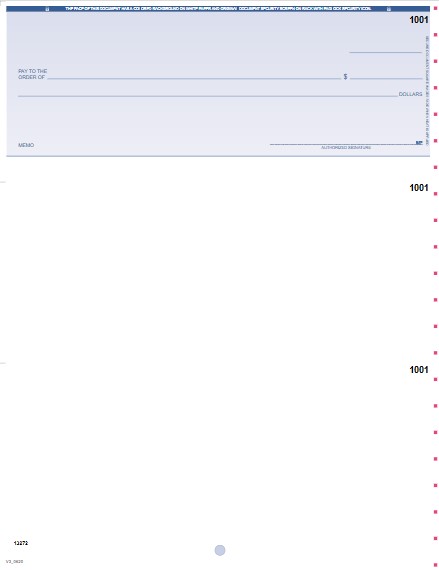
Task: Click the written amount line before DOLLARS
Action: [x=208, y=96]
